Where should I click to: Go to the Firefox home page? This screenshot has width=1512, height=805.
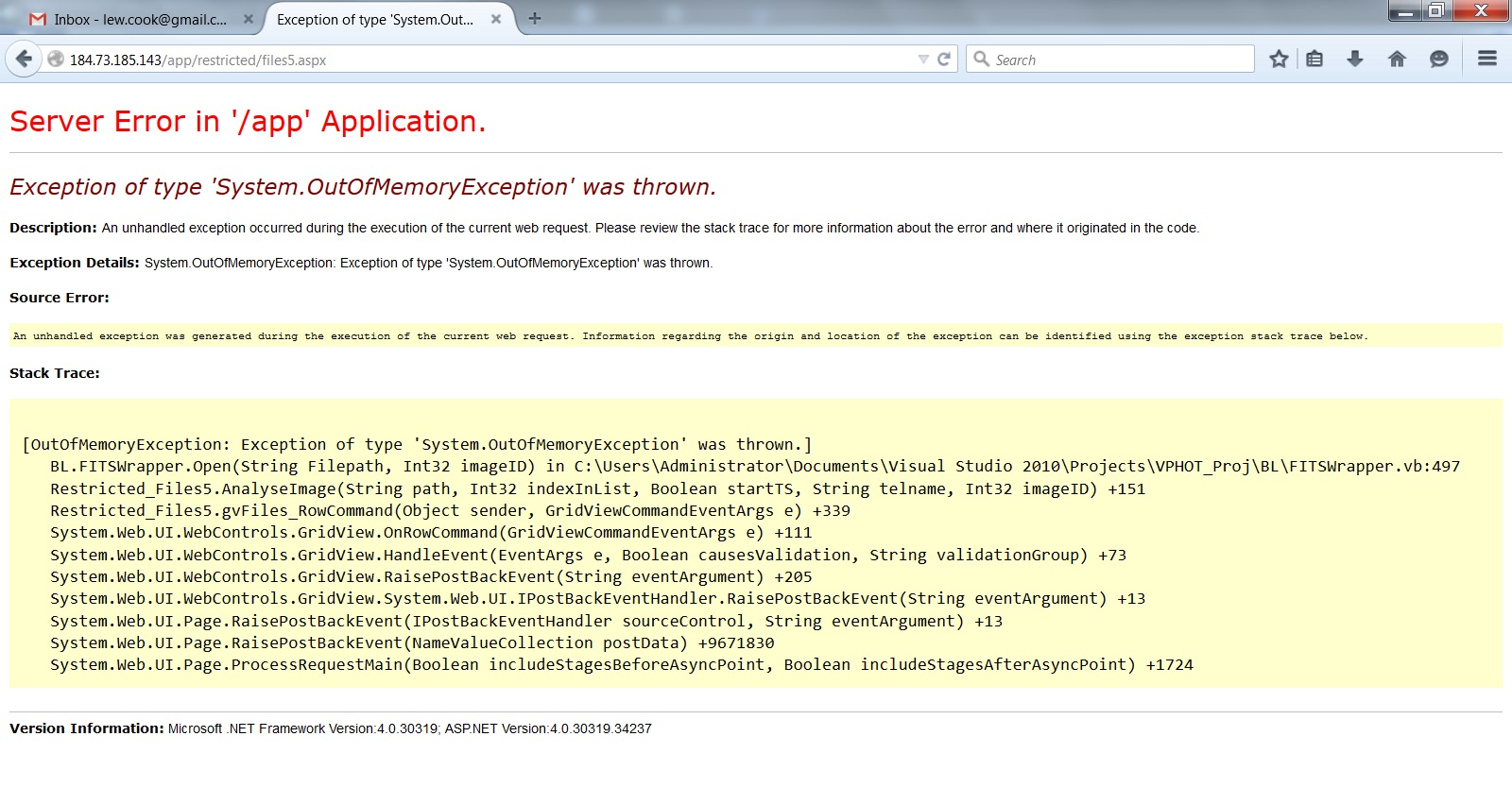[x=1397, y=59]
